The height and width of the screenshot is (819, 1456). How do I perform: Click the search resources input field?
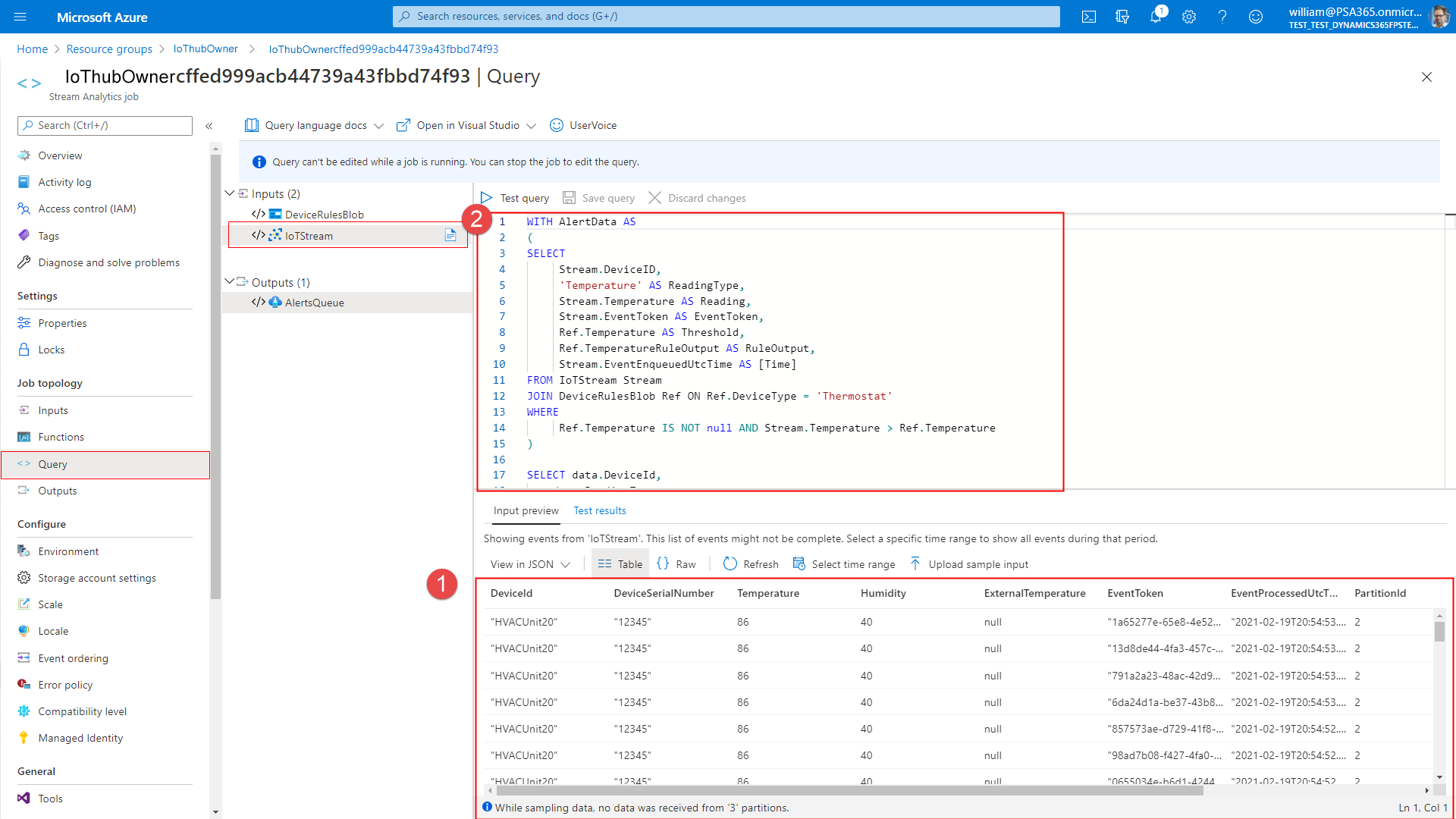[727, 16]
